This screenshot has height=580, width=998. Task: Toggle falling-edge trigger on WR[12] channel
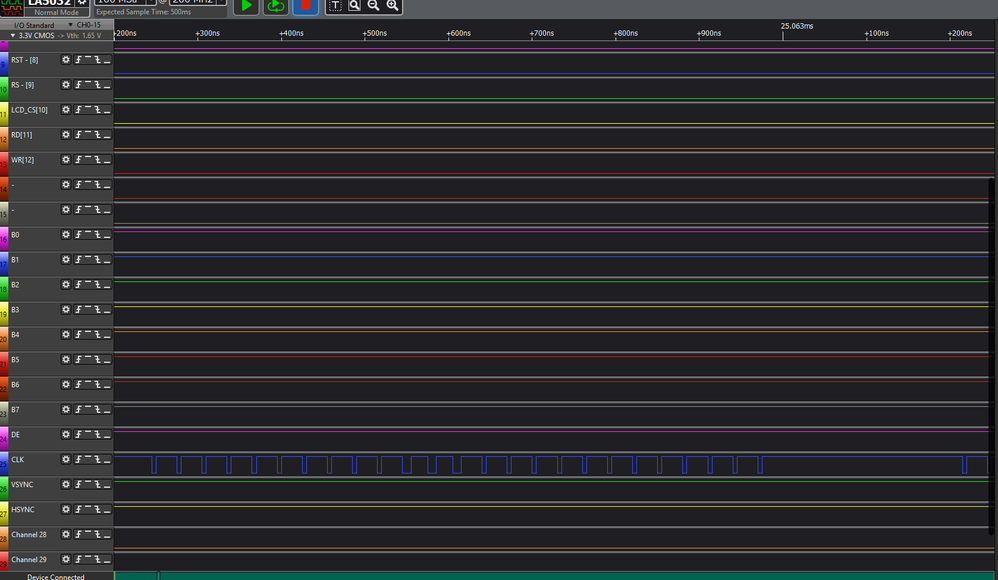pyautogui.click(x=97, y=159)
